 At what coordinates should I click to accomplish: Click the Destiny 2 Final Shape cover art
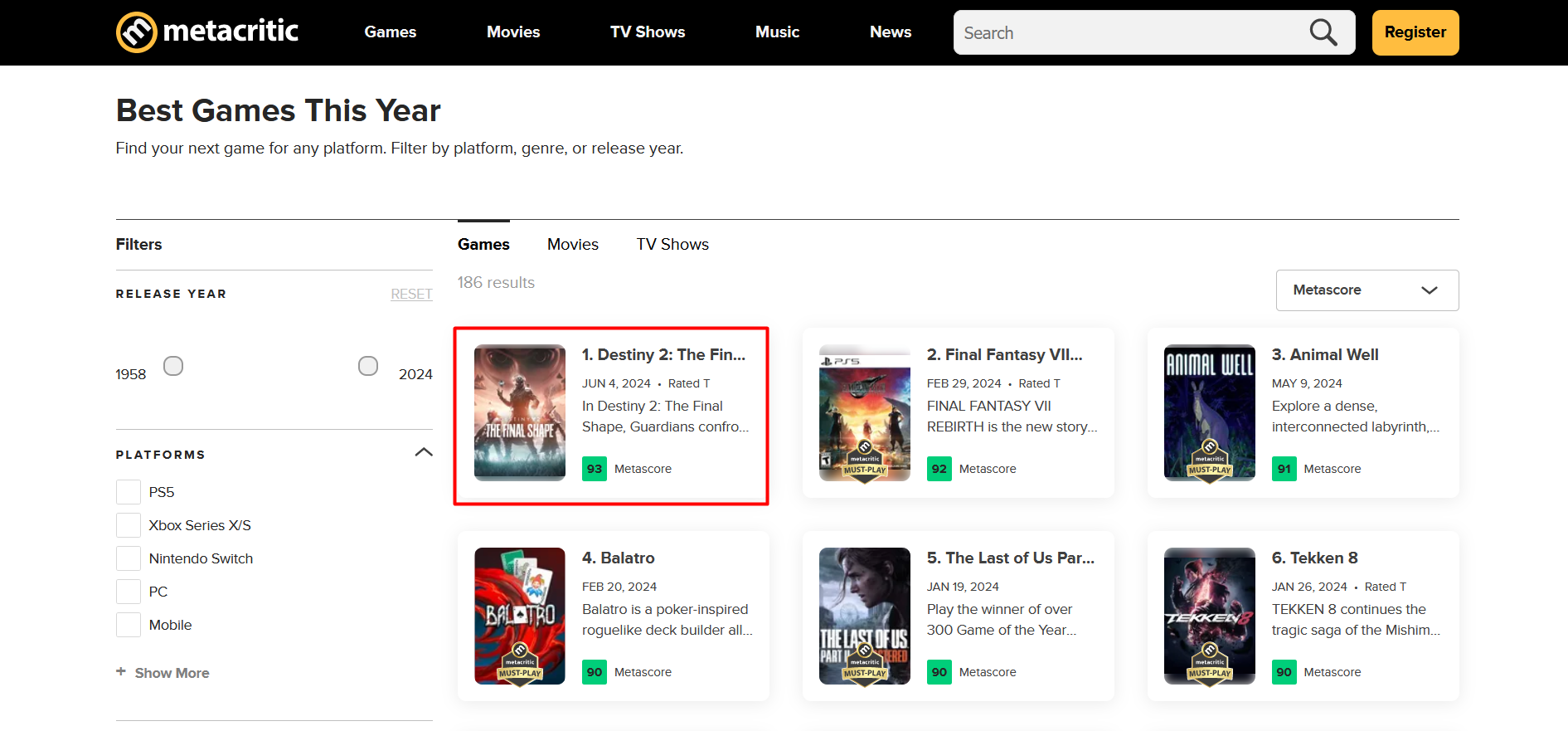pyautogui.click(x=520, y=412)
